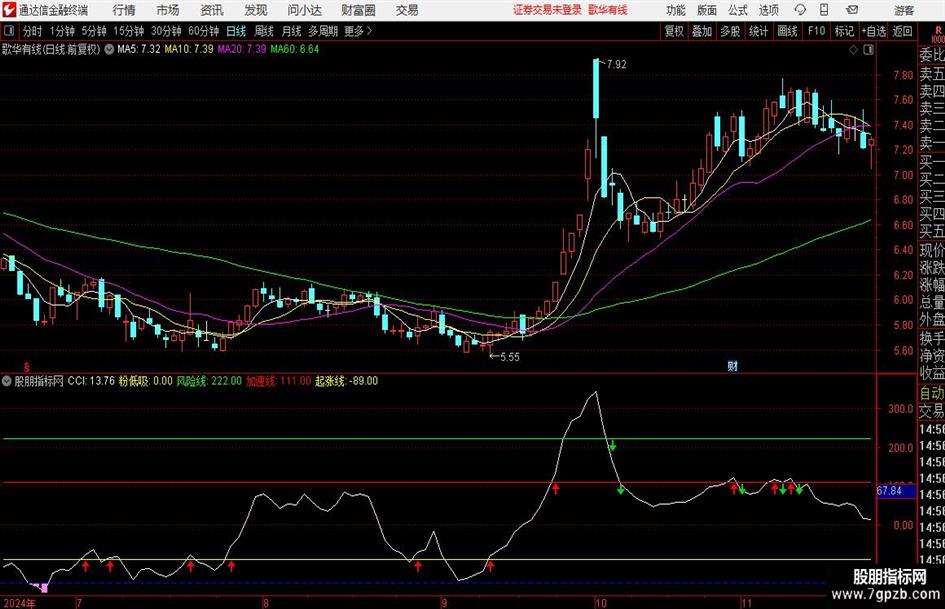Click the 粉低吸: 0.00 indicator value
Viewport: 945px width, 609px height.
[x=145, y=381]
